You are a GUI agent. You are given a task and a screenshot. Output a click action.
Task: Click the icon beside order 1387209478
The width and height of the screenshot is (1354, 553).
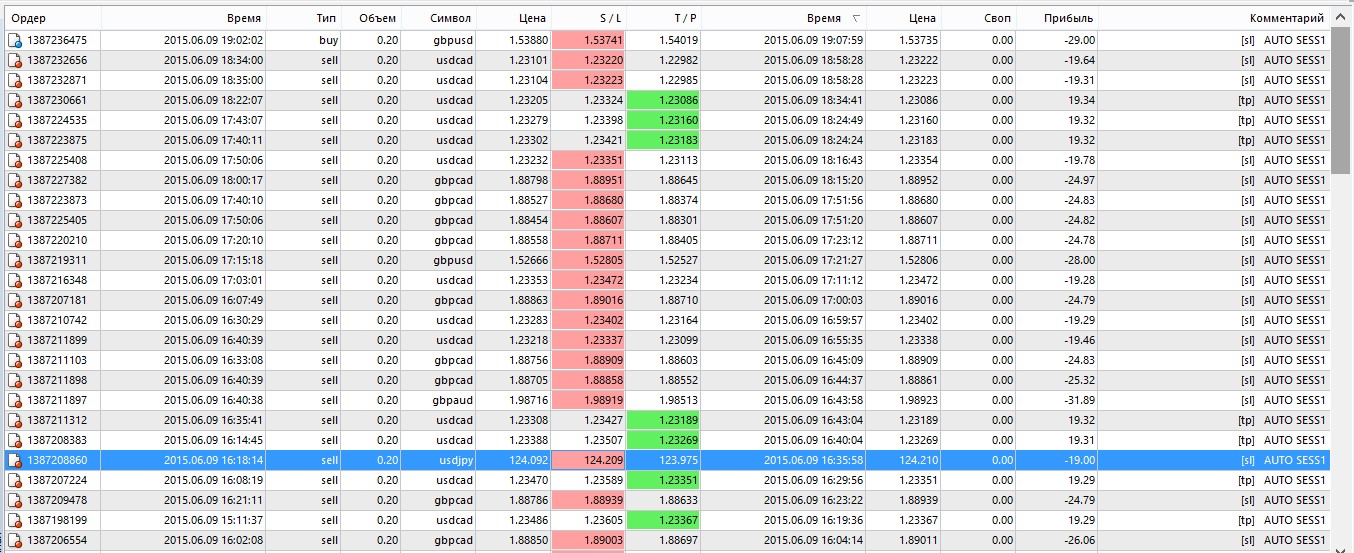coord(15,501)
